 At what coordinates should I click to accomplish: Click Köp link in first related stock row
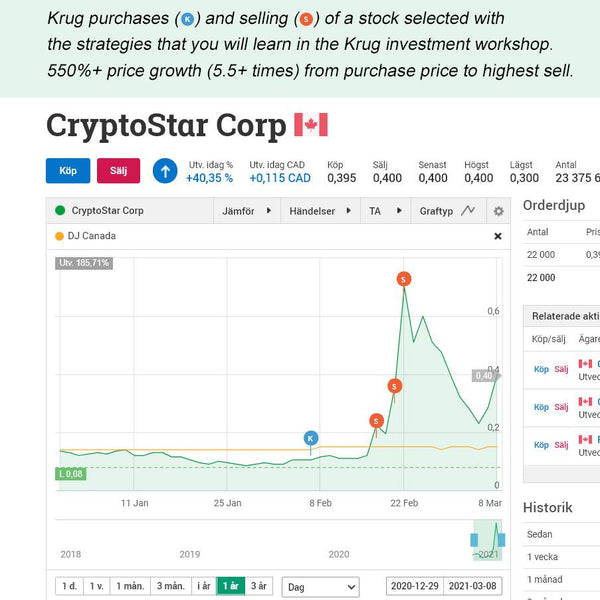pyautogui.click(x=541, y=369)
